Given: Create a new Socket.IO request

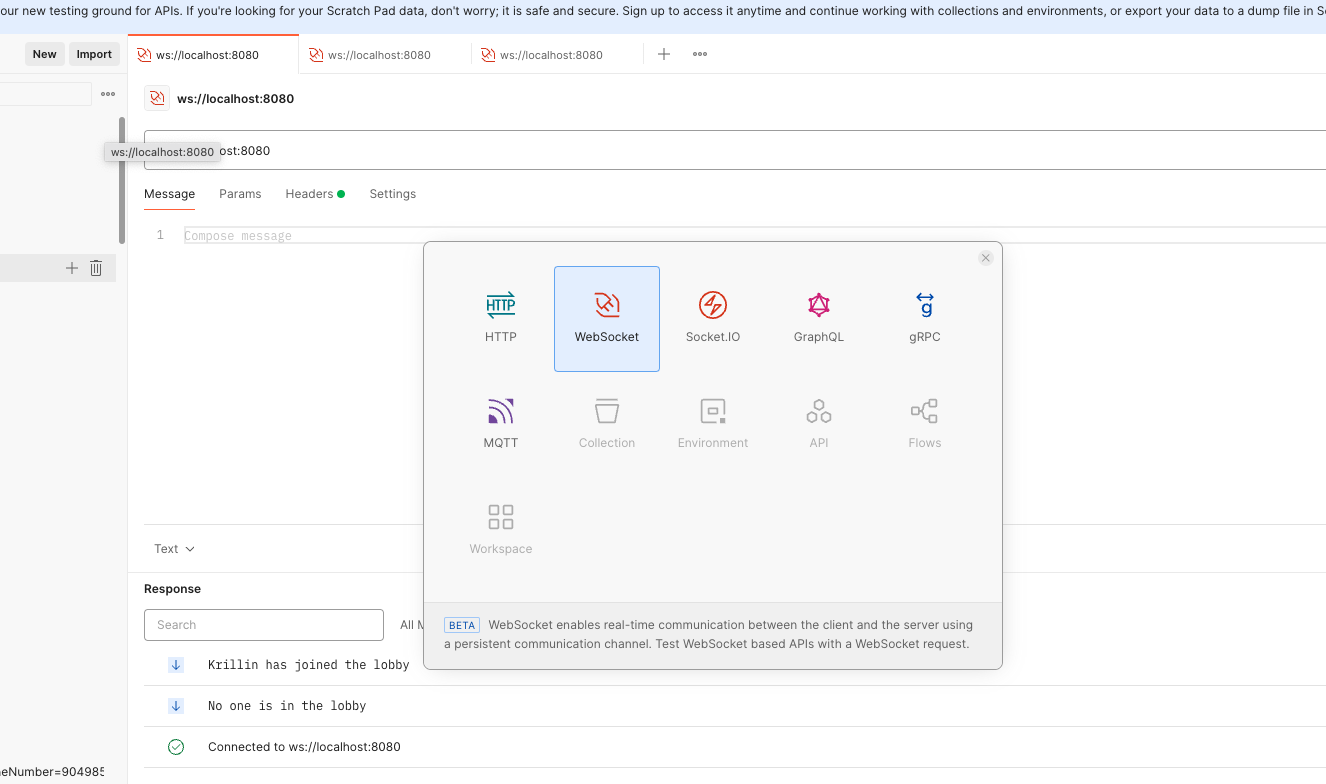Looking at the screenshot, I should (713, 319).
